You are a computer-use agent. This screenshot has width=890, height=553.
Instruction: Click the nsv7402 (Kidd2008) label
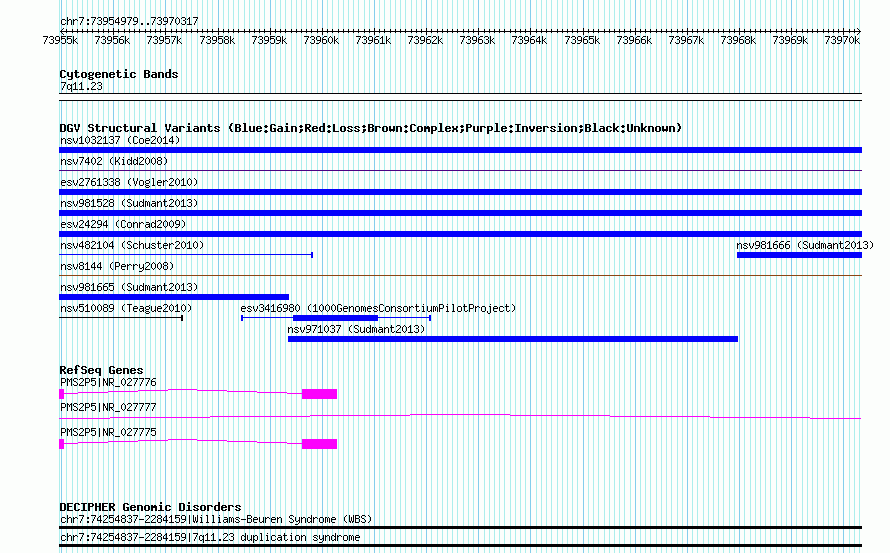[114, 161]
